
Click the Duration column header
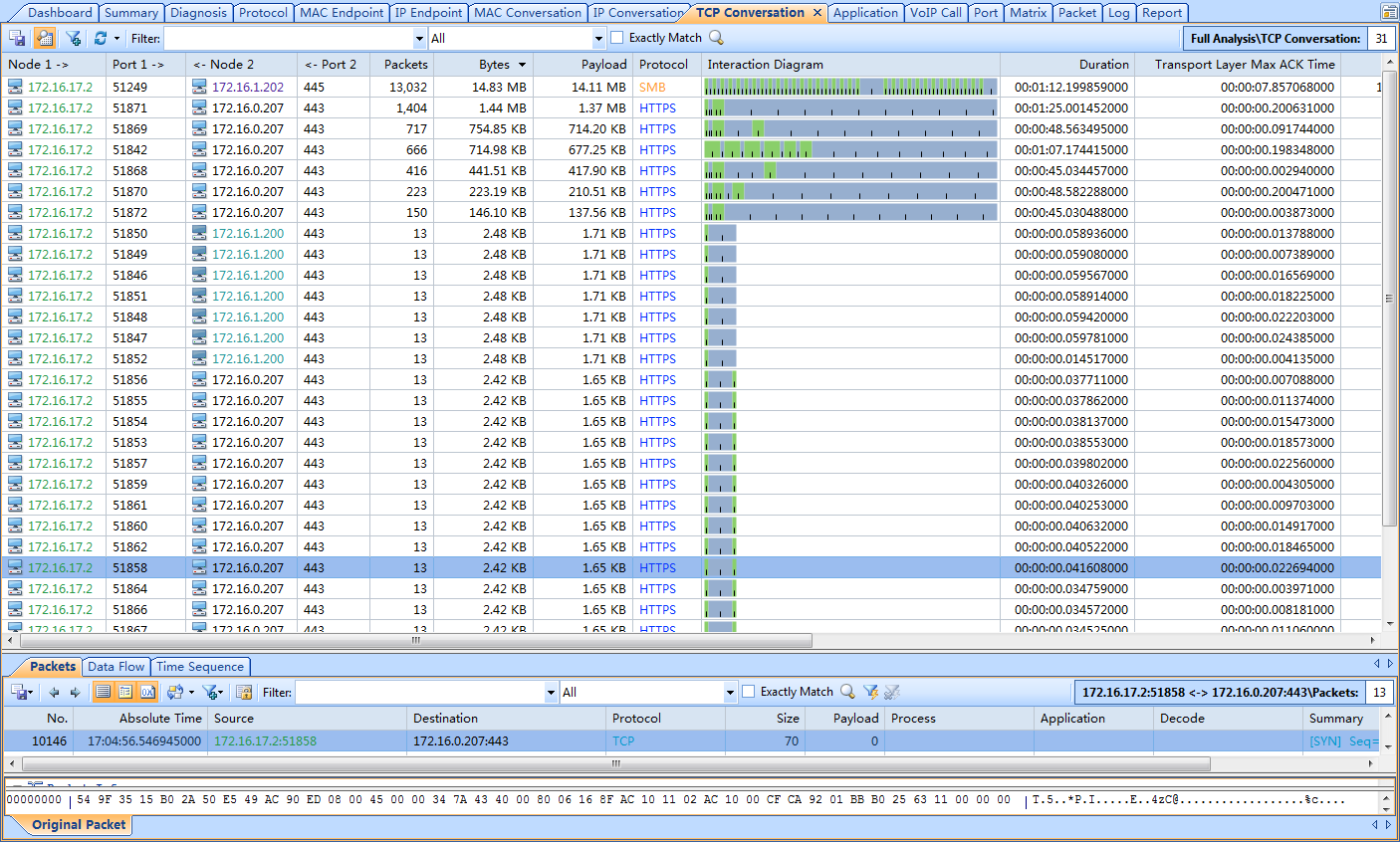pos(1067,64)
